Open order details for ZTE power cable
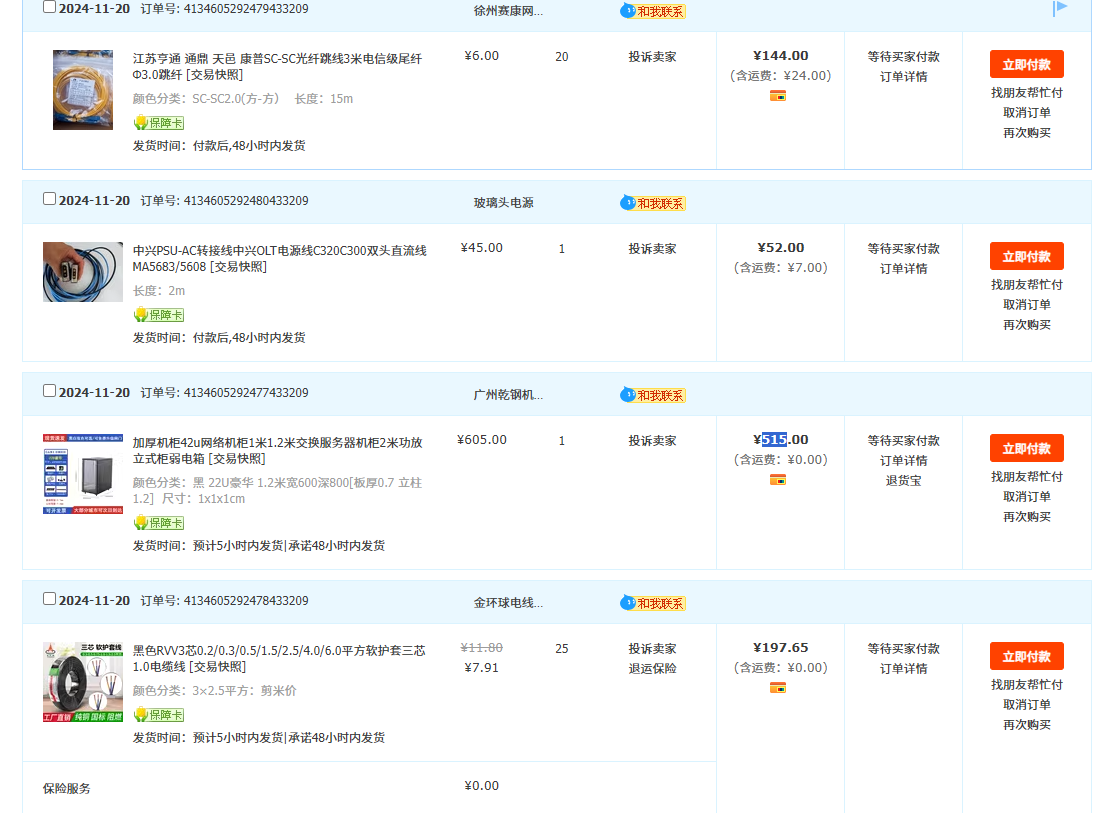The width and height of the screenshot is (1093, 813). tap(903, 269)
